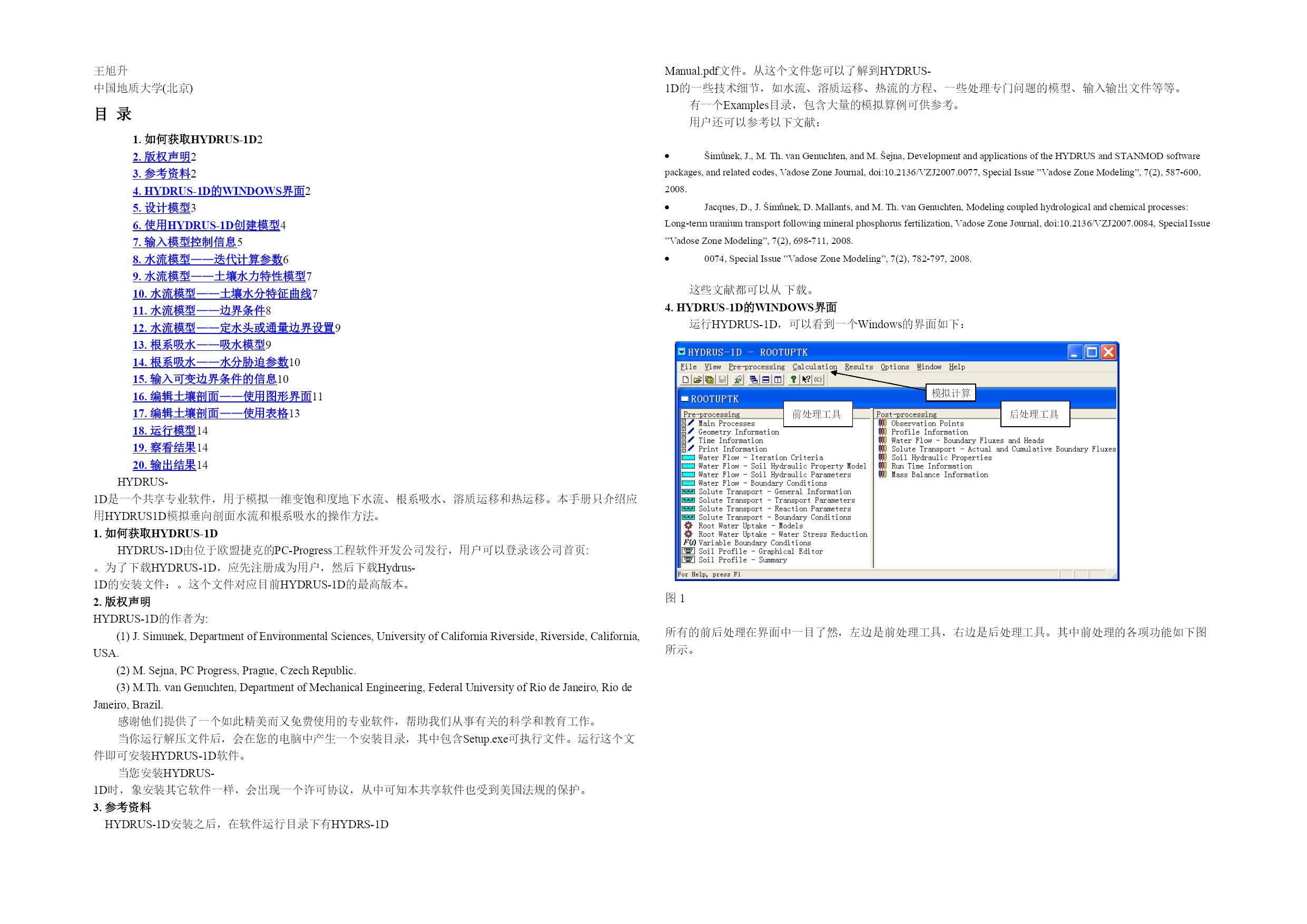
Task: Select 'Solute Transport - Actual and Cumulative Boundary Fluxes'
Action: (1004, 449)
